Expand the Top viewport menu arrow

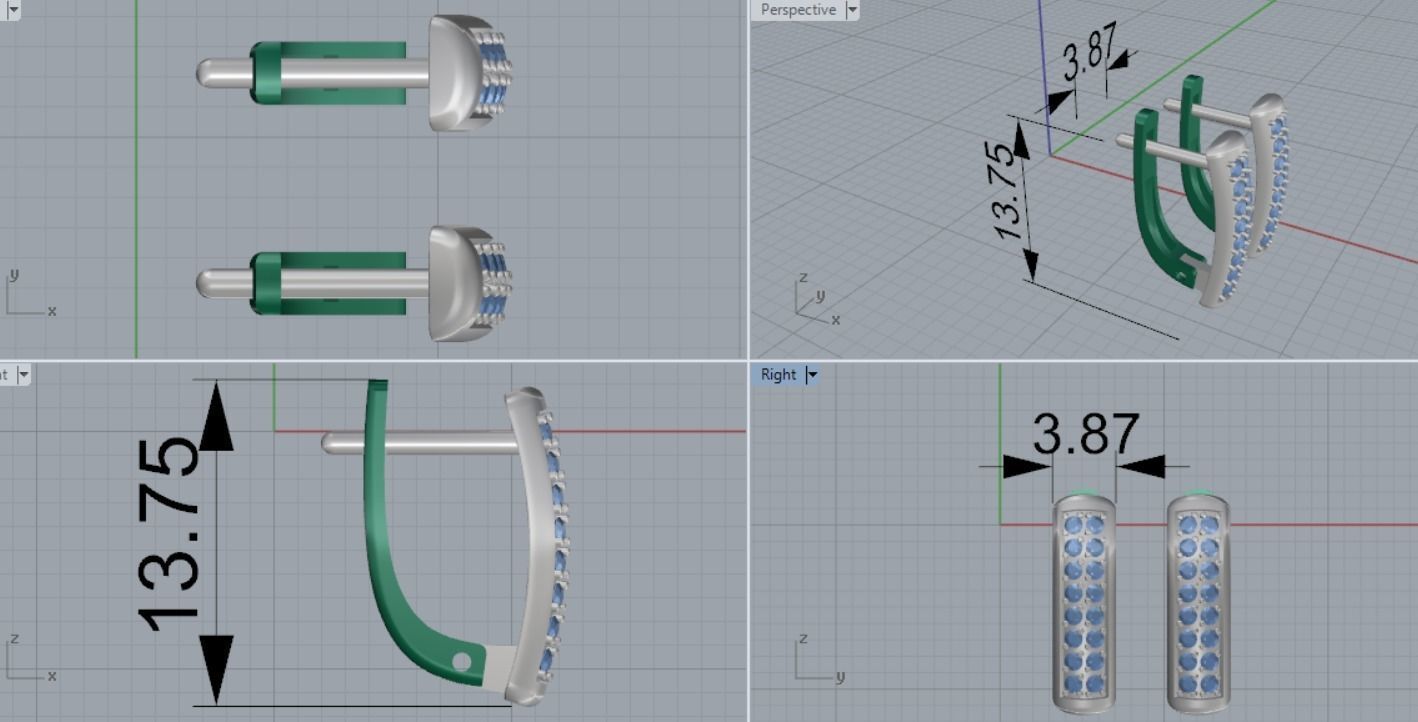tap(13, 10)
